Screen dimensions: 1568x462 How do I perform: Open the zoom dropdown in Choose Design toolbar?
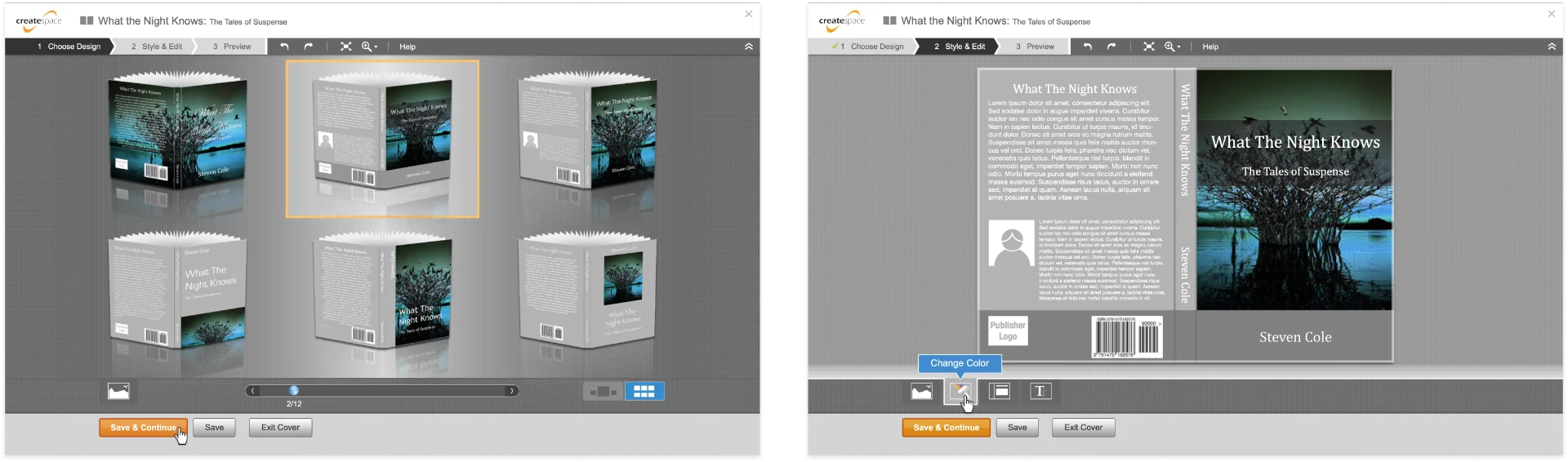[x=370, y=47]
